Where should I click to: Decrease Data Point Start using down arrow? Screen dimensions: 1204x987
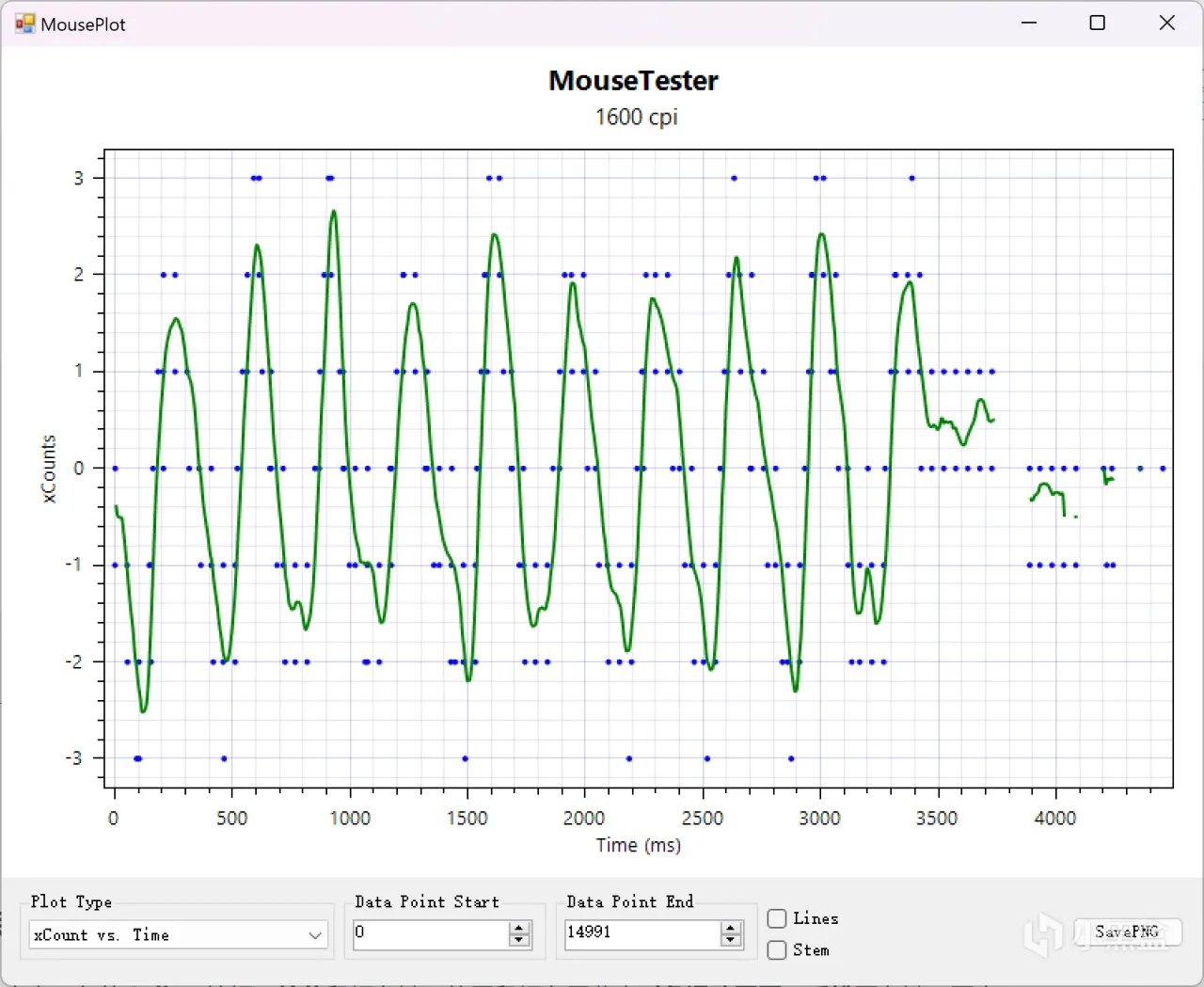[519, 941]
